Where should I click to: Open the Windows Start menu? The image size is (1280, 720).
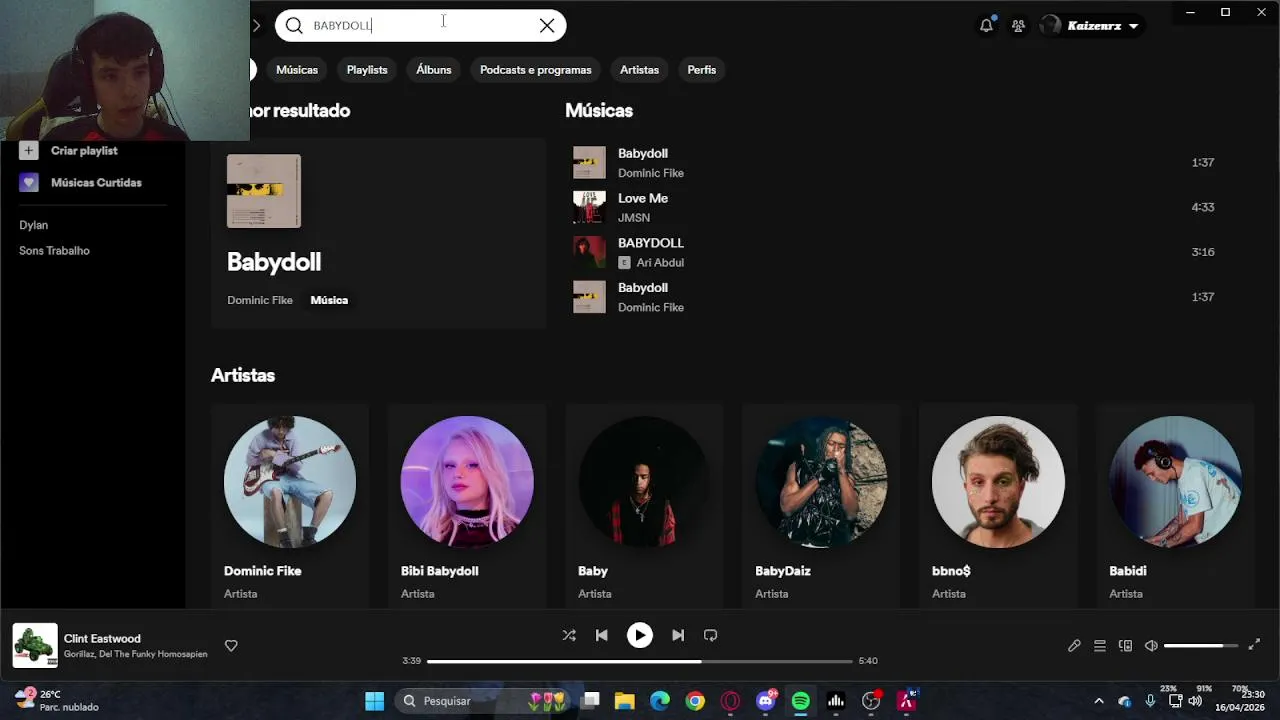coord(374,701)
